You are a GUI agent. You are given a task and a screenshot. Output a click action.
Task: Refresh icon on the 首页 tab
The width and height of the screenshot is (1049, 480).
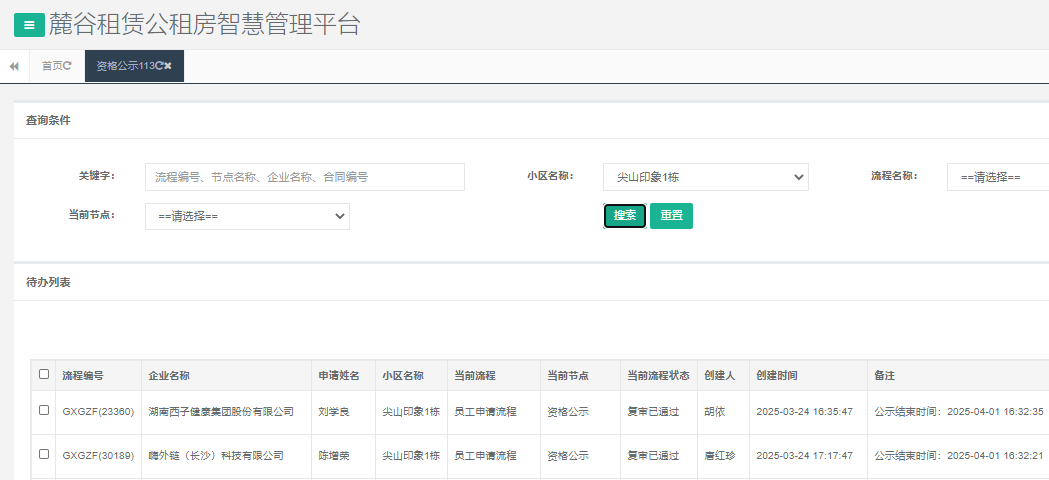click(68, 66)
